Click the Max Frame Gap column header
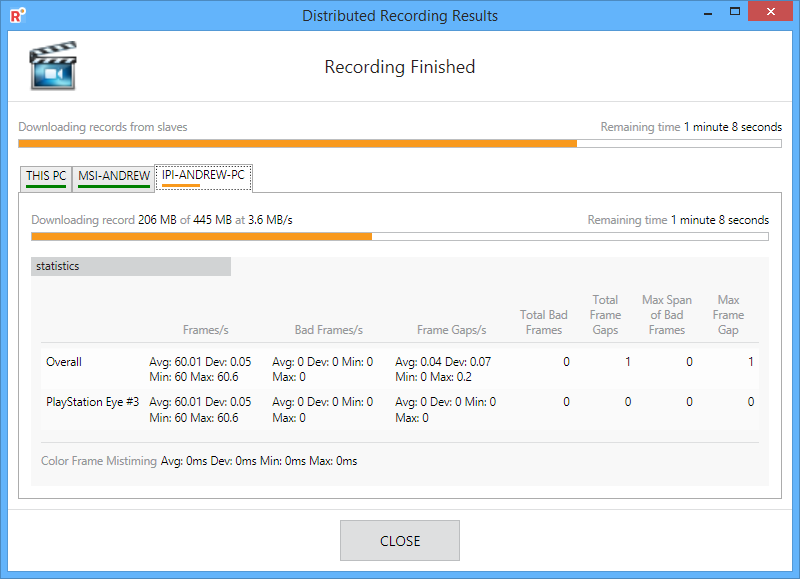Viewport: 800px width, 579px height. (x=728, y=315)
